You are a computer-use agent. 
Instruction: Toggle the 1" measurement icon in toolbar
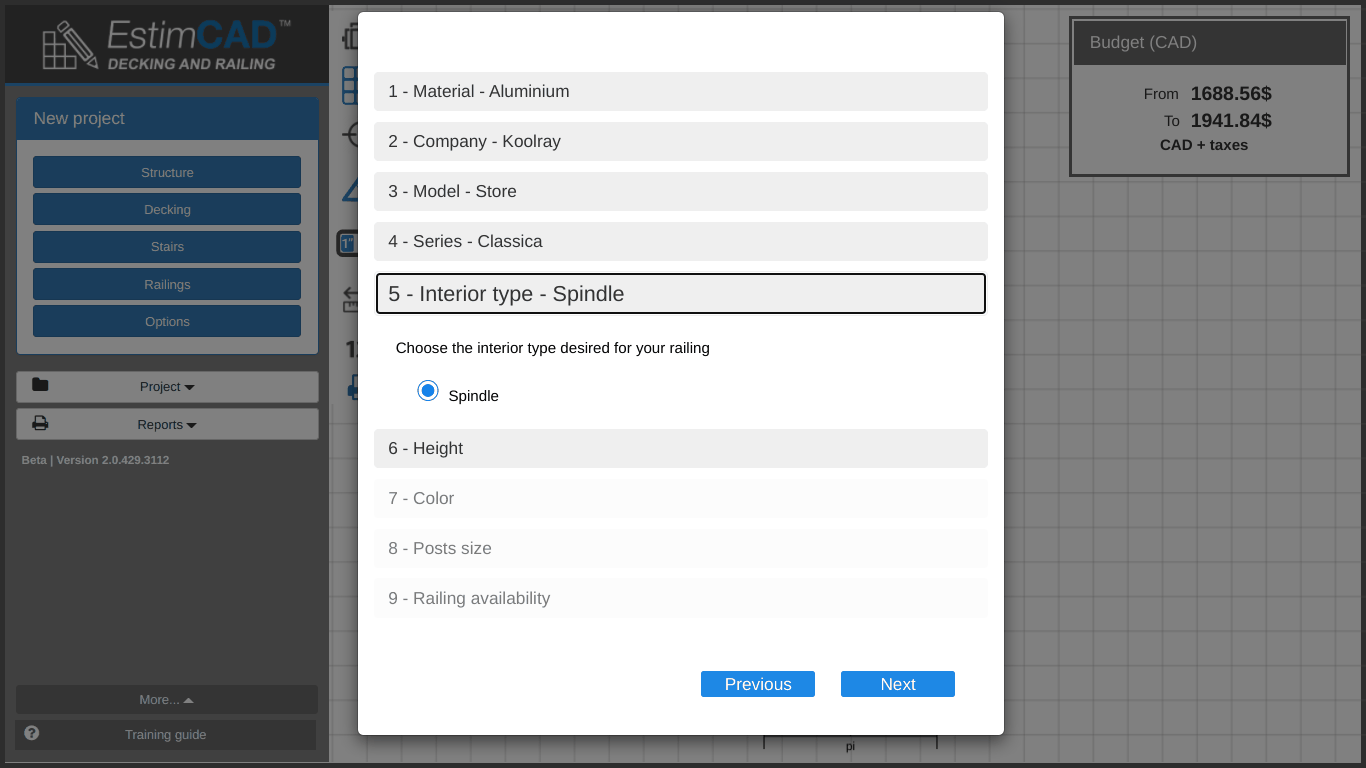tap(347, 242)
